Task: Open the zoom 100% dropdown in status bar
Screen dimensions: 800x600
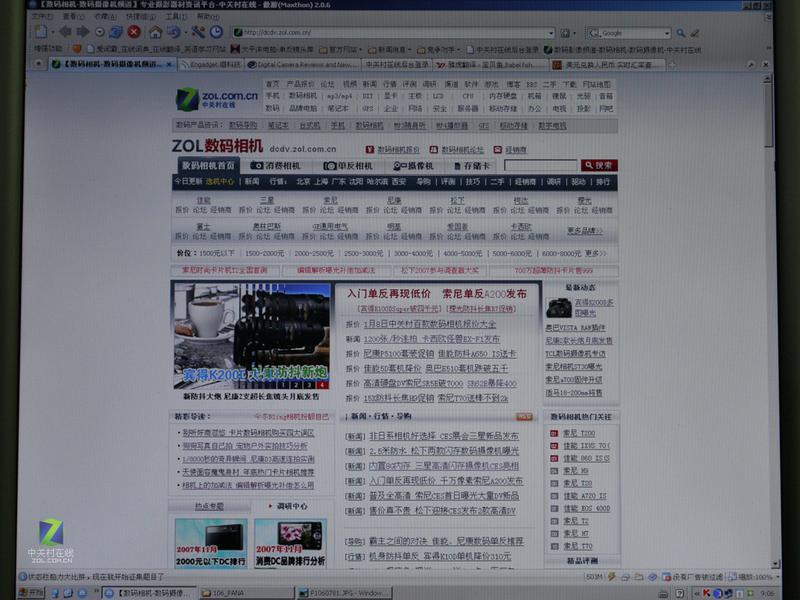Action: (777, 577)
